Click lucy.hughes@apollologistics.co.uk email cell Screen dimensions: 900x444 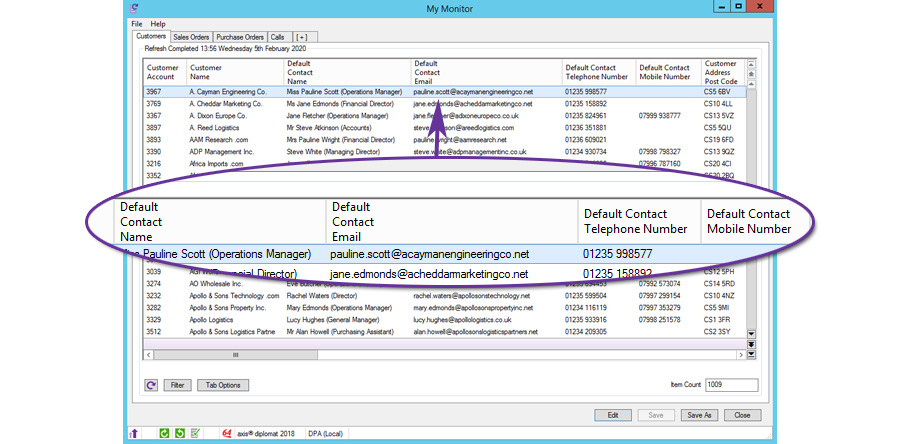463,320
